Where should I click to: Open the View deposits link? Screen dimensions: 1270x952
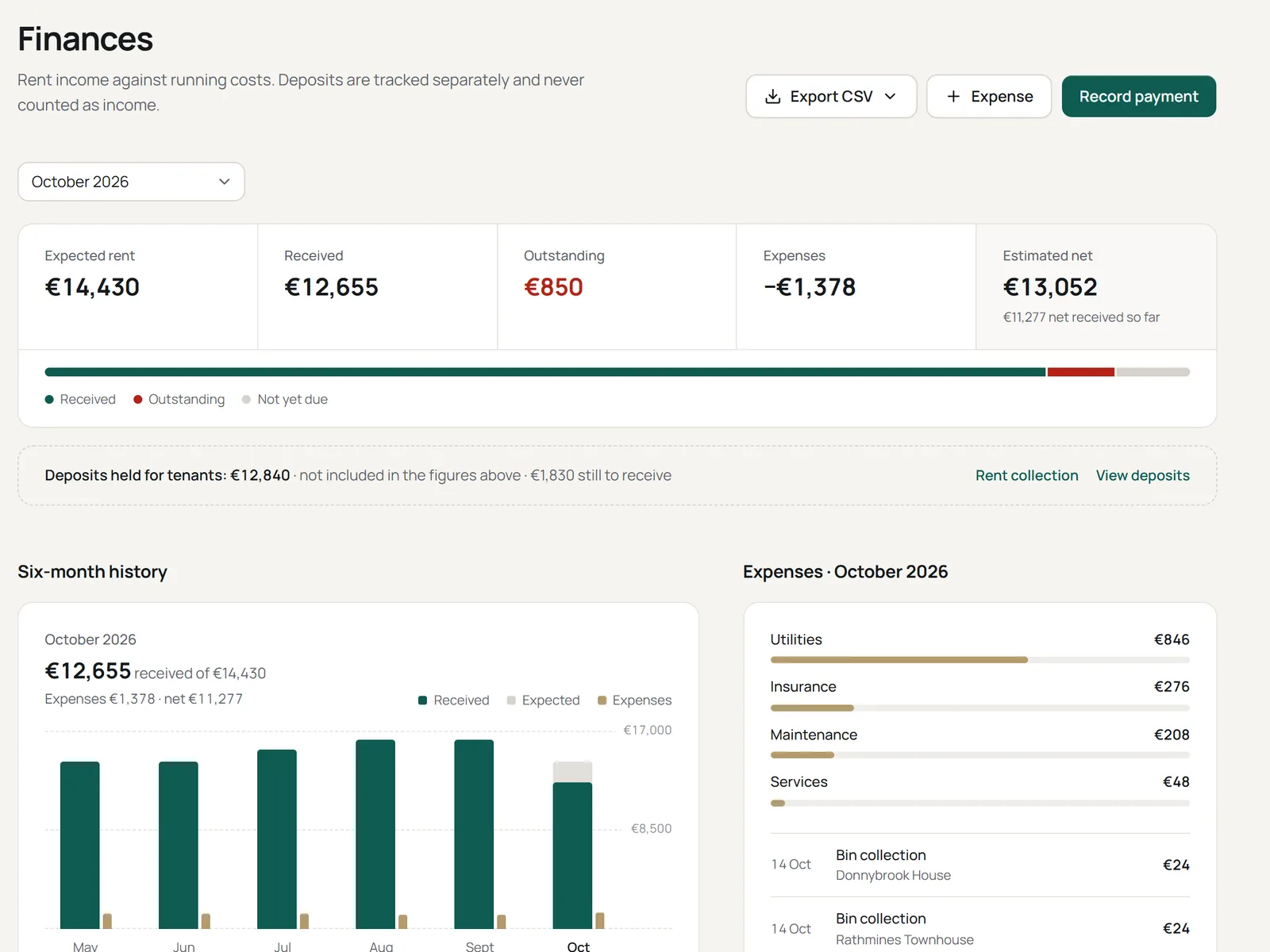pyautogui.click(x=1142, y=475)
